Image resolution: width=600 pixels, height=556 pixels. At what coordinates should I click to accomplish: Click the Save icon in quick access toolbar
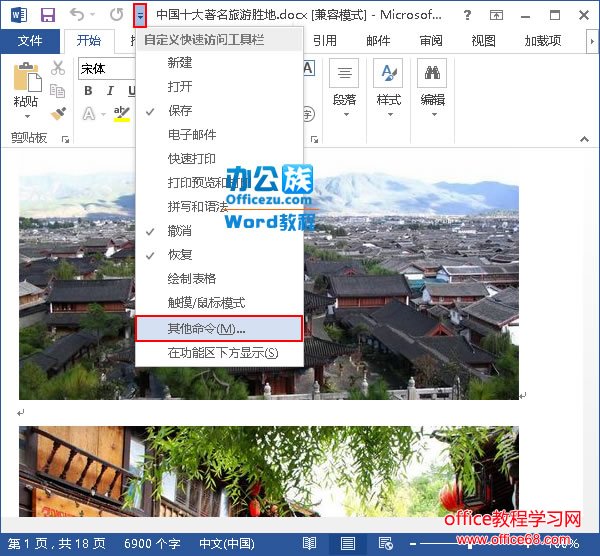48,15
